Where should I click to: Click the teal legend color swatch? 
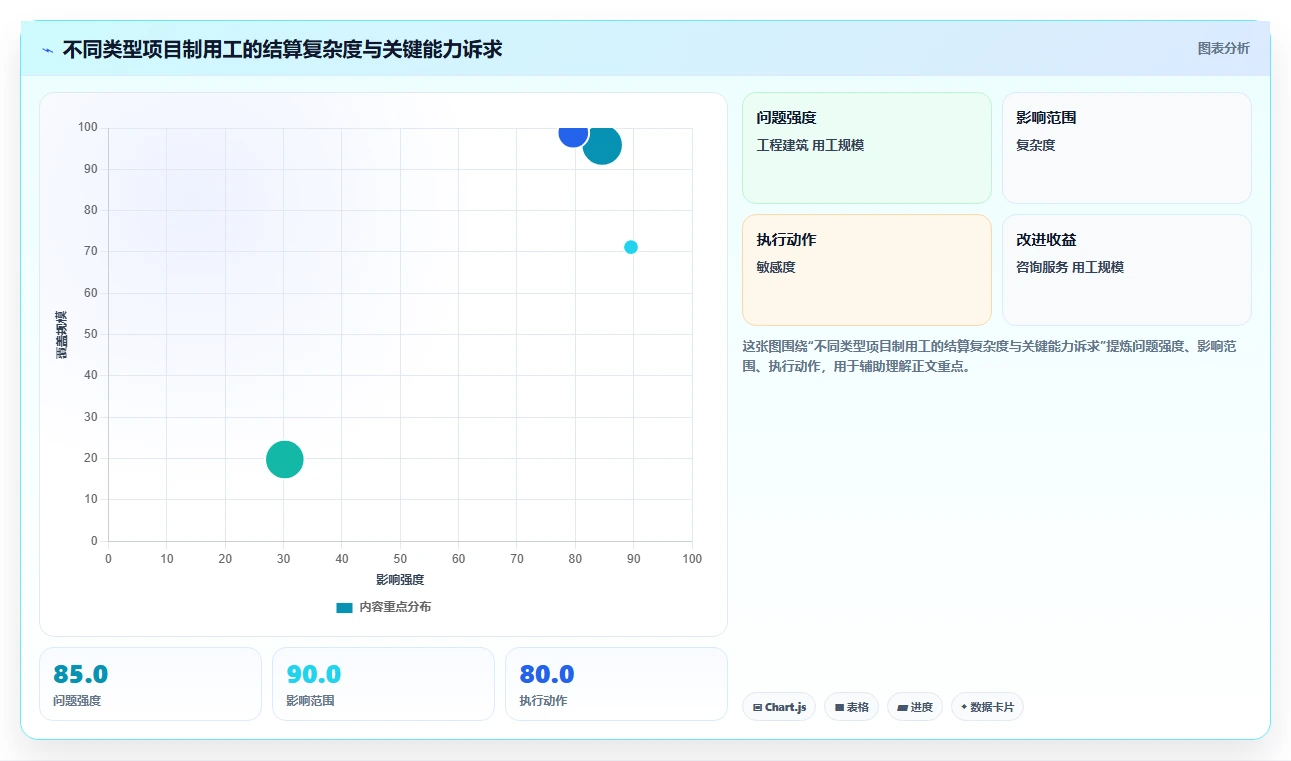[344, 607]
